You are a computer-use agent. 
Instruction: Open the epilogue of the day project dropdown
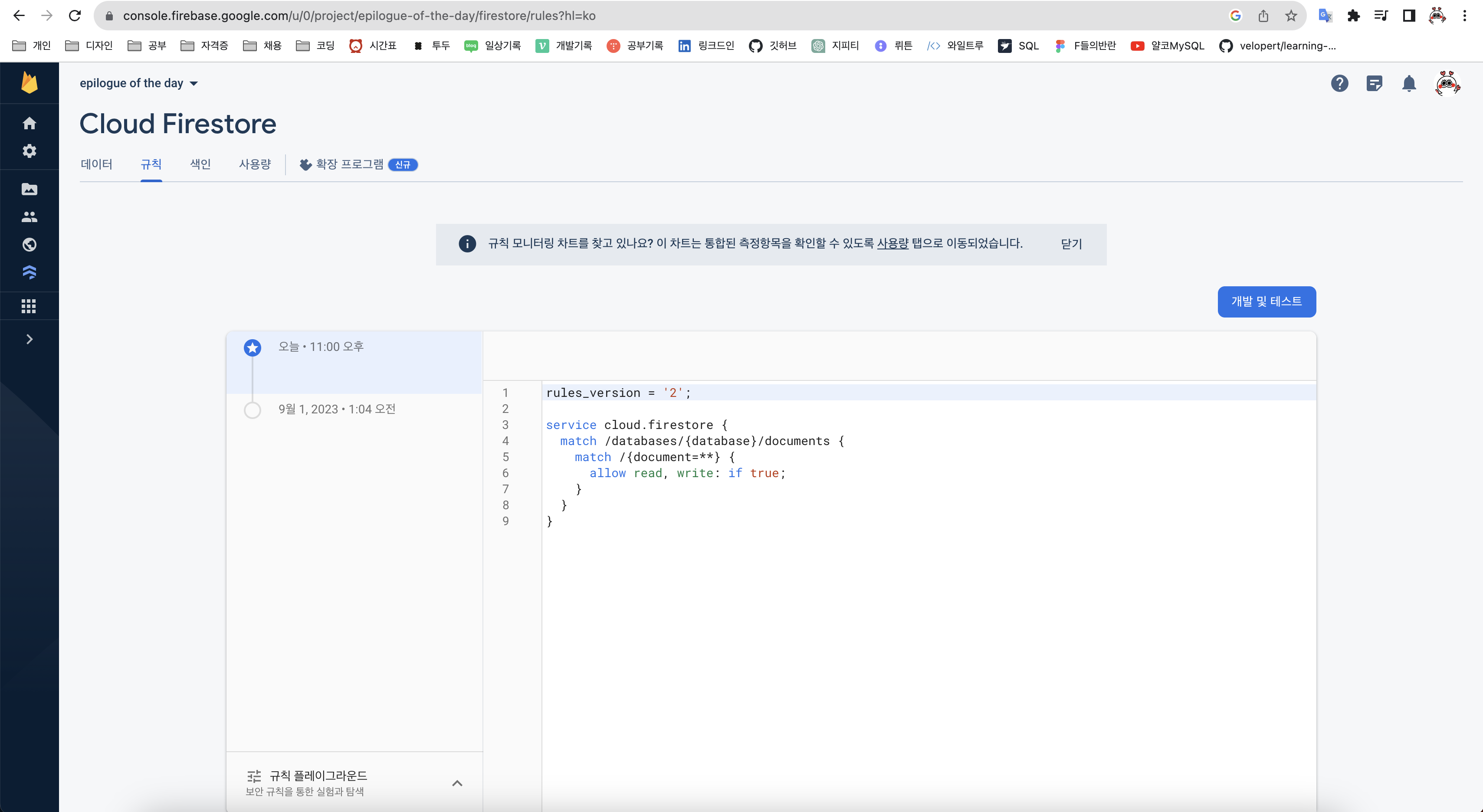coord(139,83)
